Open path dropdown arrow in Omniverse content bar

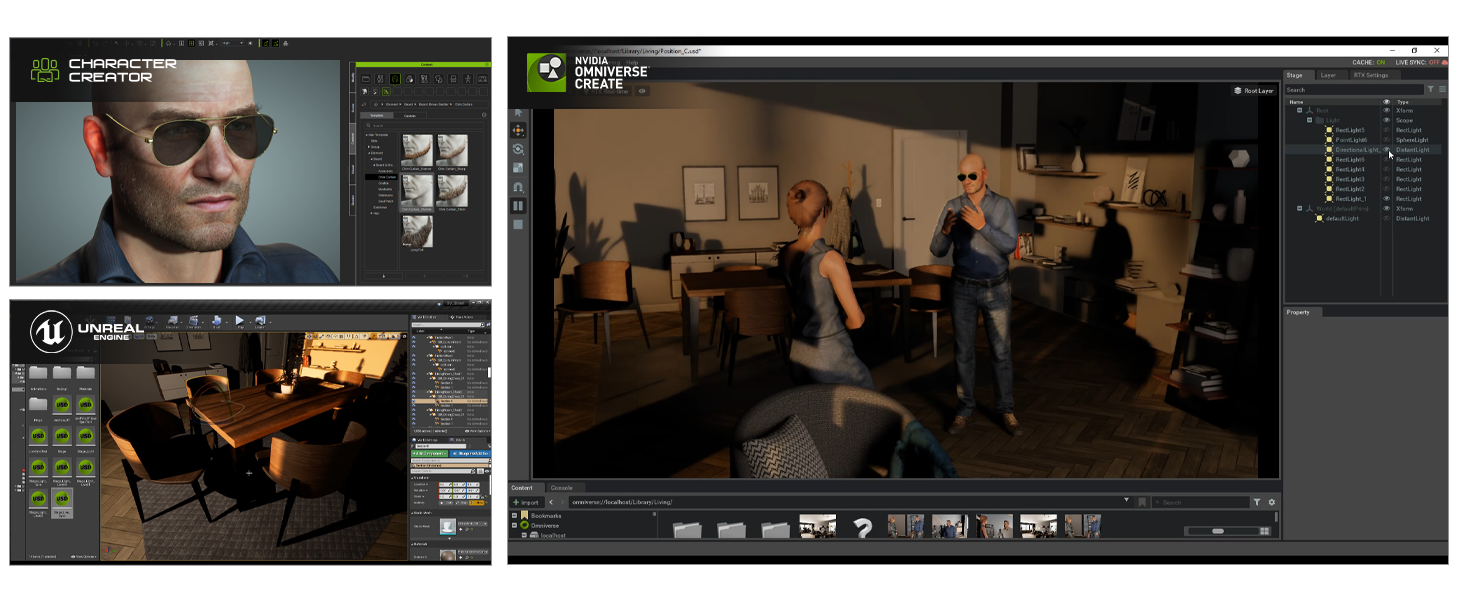[1126, 500]
